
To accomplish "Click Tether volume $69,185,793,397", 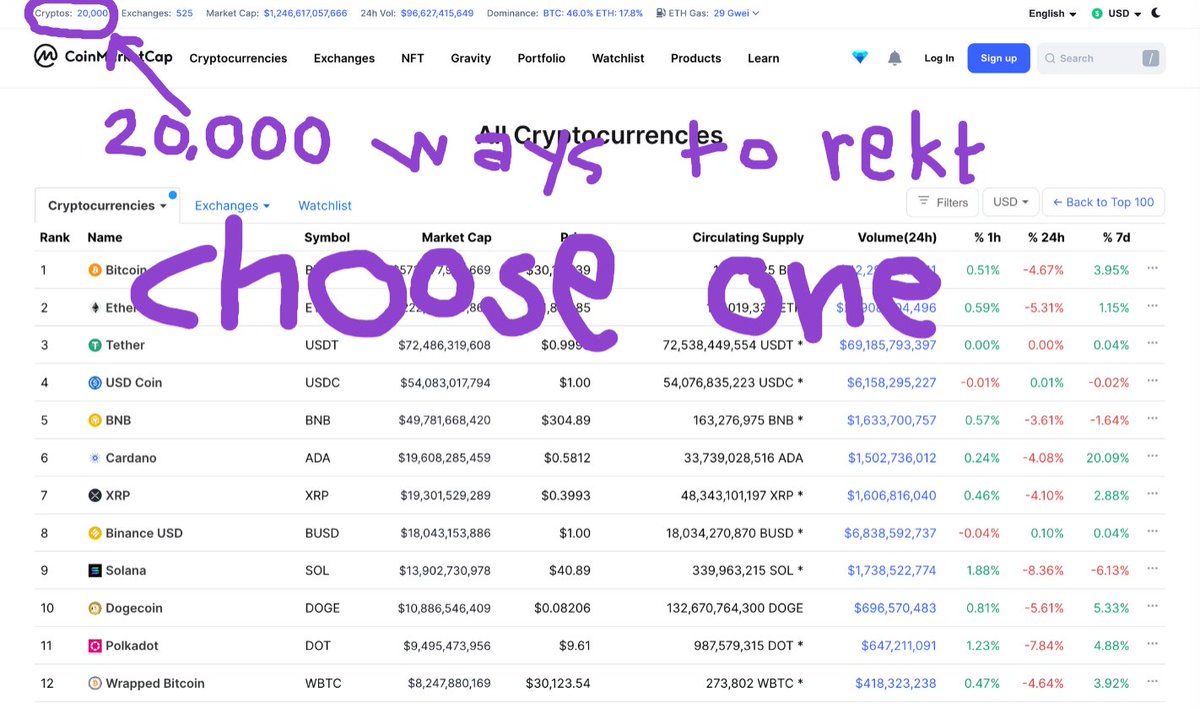I will tap(888, 345).
